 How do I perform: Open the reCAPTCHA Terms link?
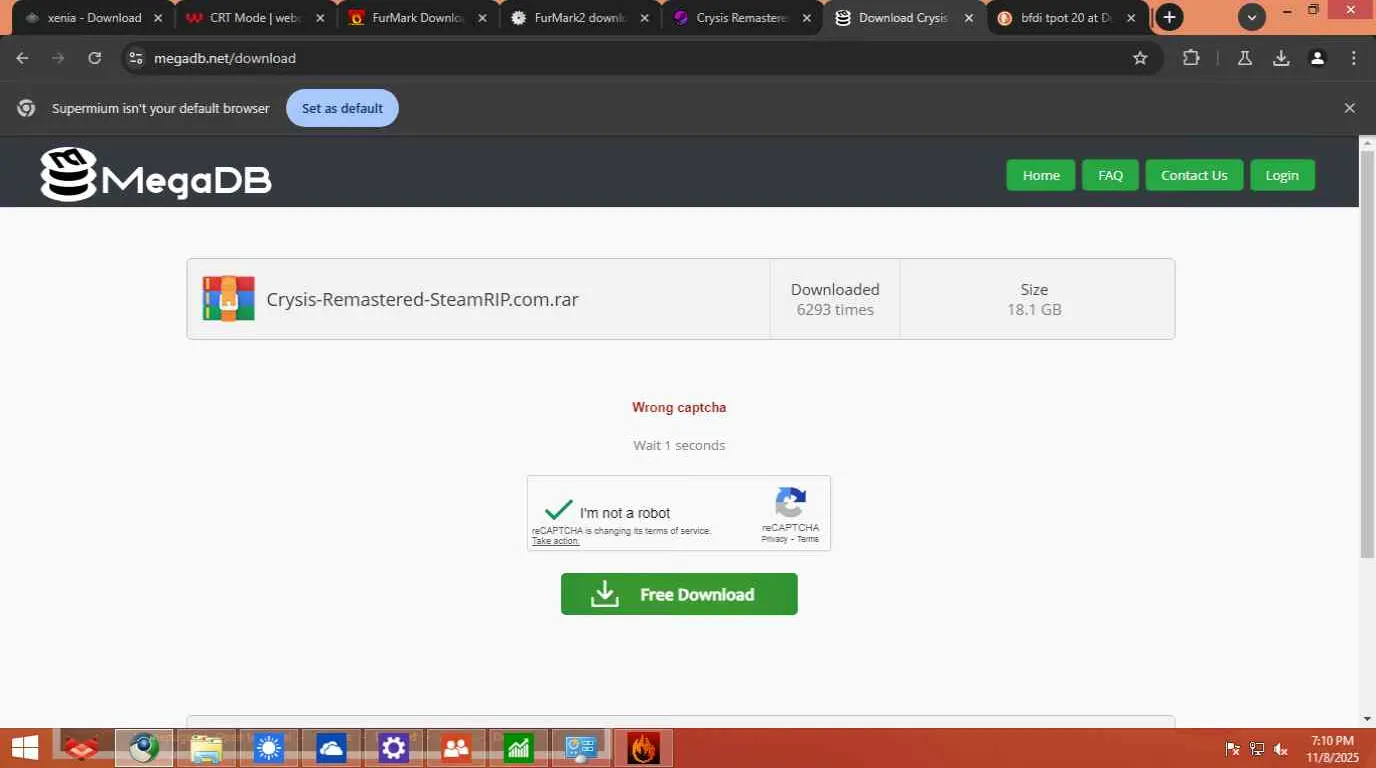(808, 539)
